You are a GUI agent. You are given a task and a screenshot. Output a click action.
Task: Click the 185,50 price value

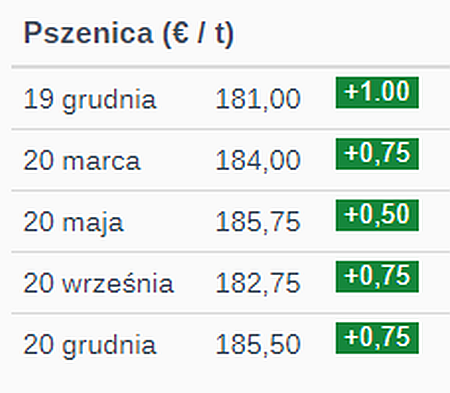[258, 344]
